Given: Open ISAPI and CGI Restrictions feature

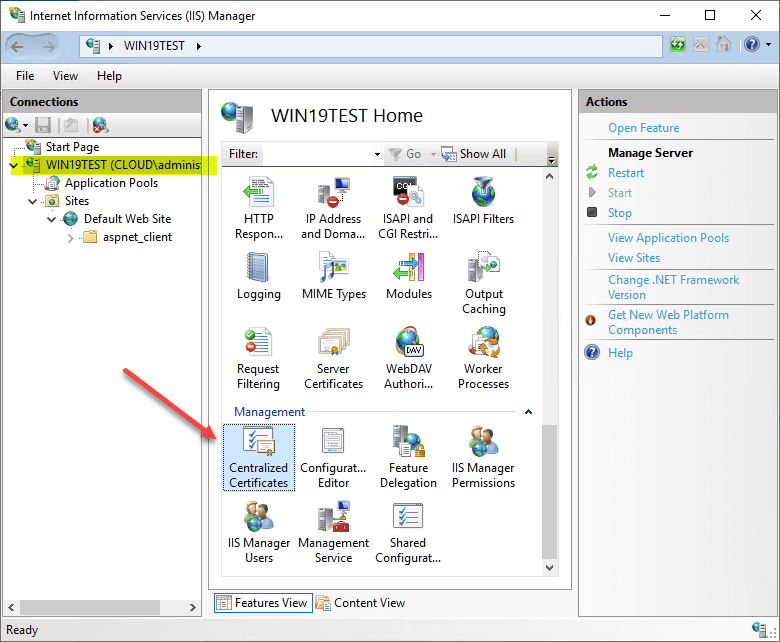Looking at the screenshot, I should 408,208.
